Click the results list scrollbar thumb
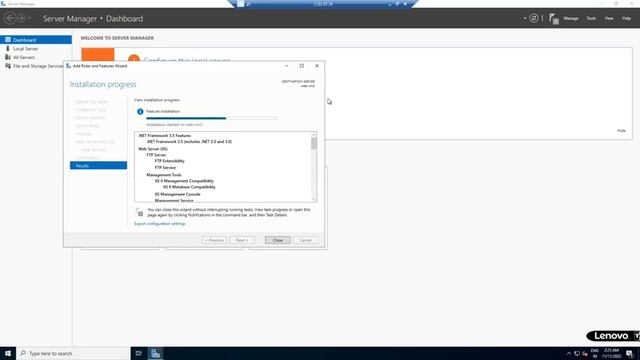The width and height of the screenshot is (640, 360). (313, 143)
